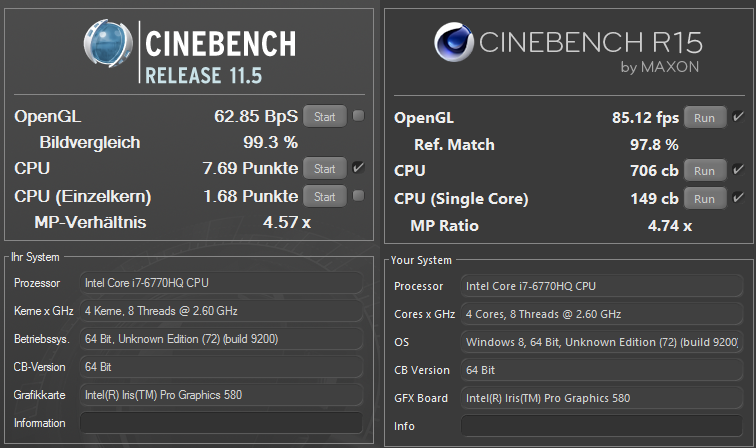Toggle the R15 CPU test checkbox
Viewport: 756px width, 448px height.
point(738,170)
